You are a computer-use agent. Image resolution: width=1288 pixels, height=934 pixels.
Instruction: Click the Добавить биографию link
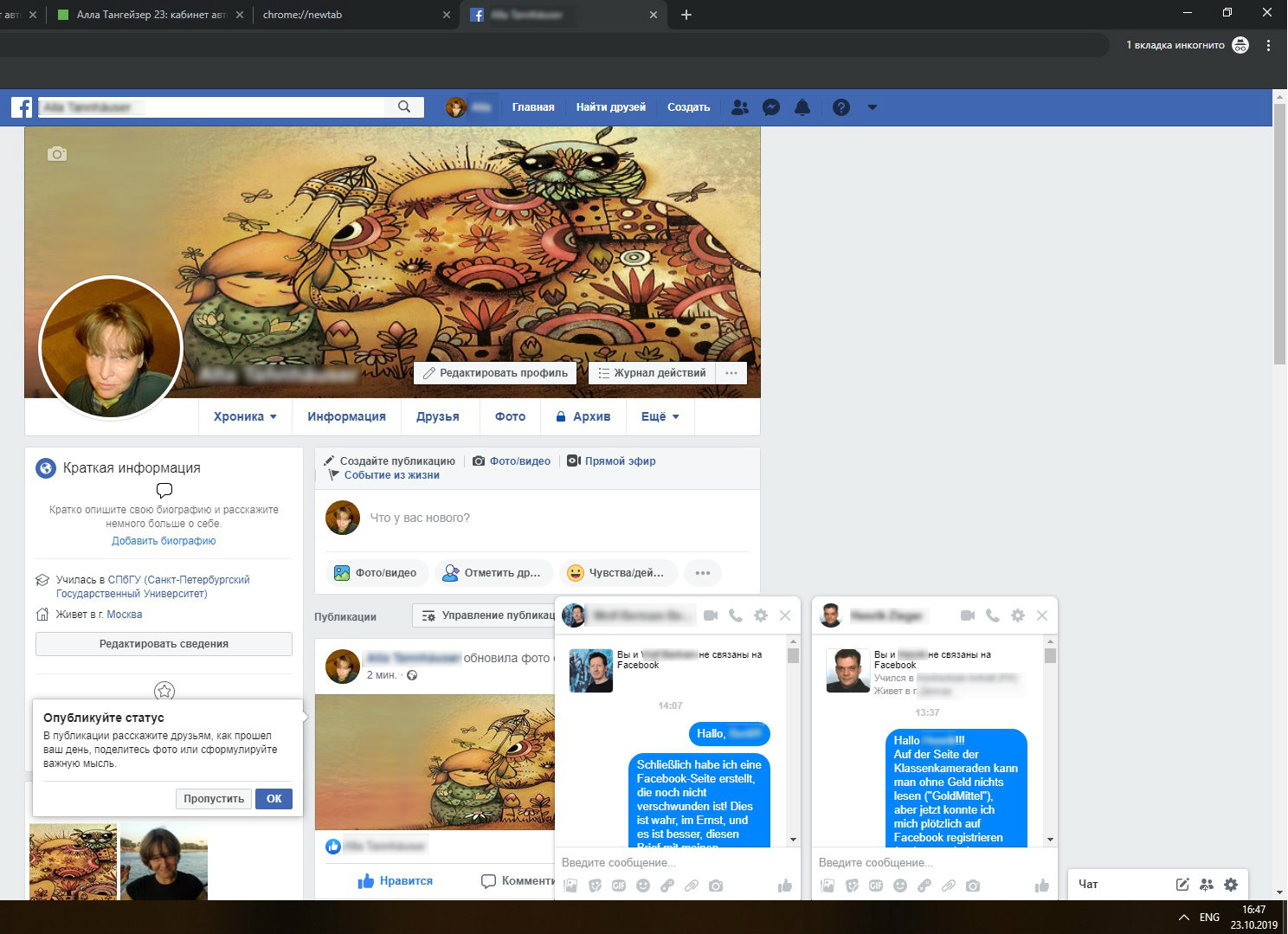(164, 541)
